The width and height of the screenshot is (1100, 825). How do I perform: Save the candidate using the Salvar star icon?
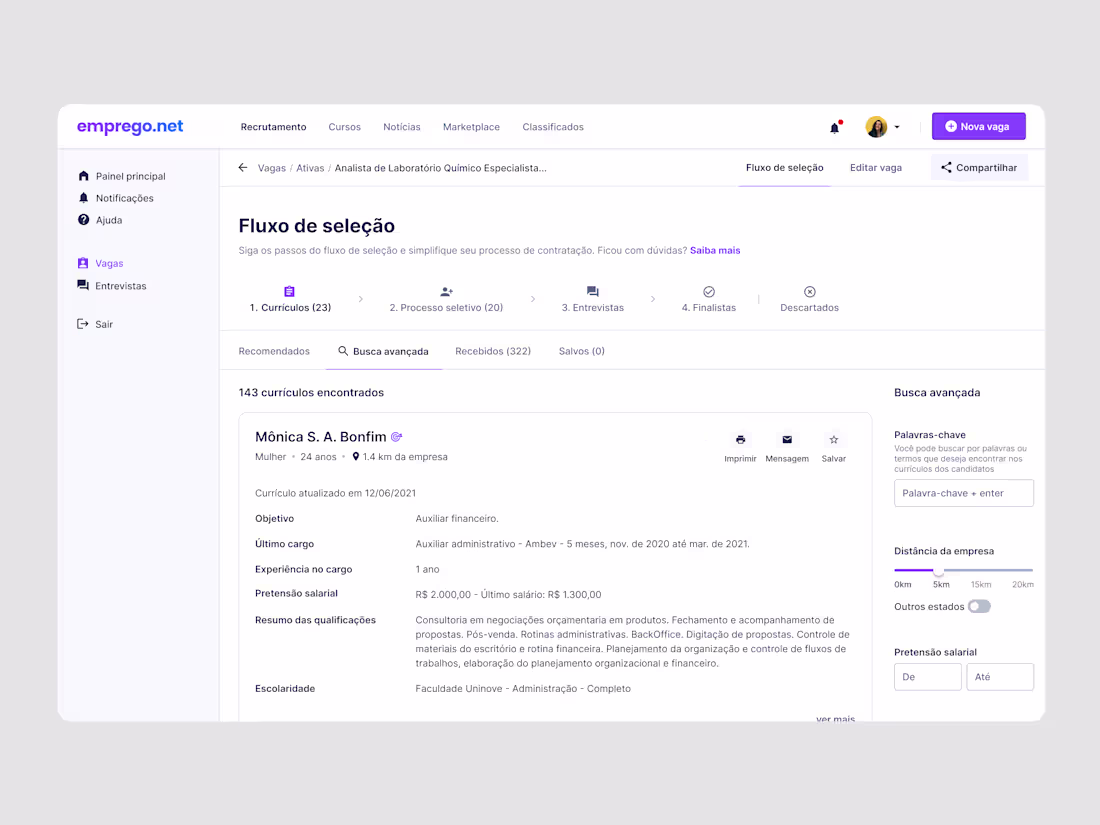coord(833,440)
